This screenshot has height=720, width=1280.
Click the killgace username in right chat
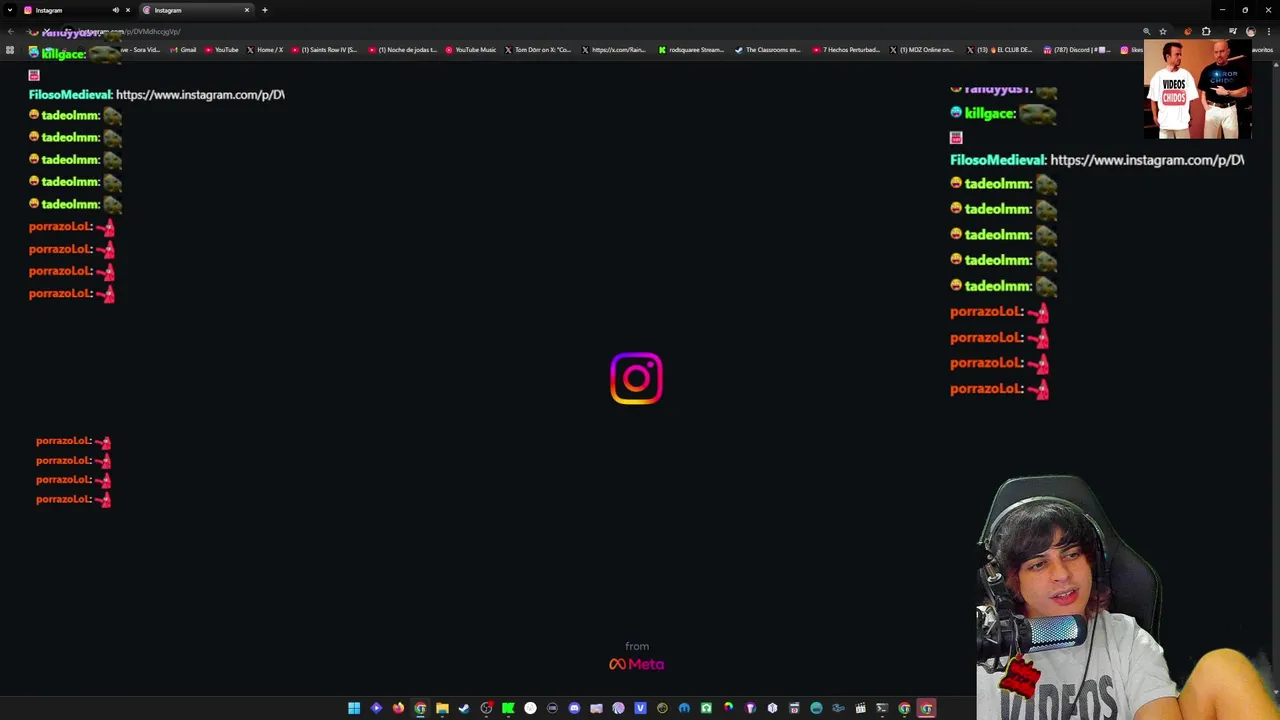pos(990,114)
